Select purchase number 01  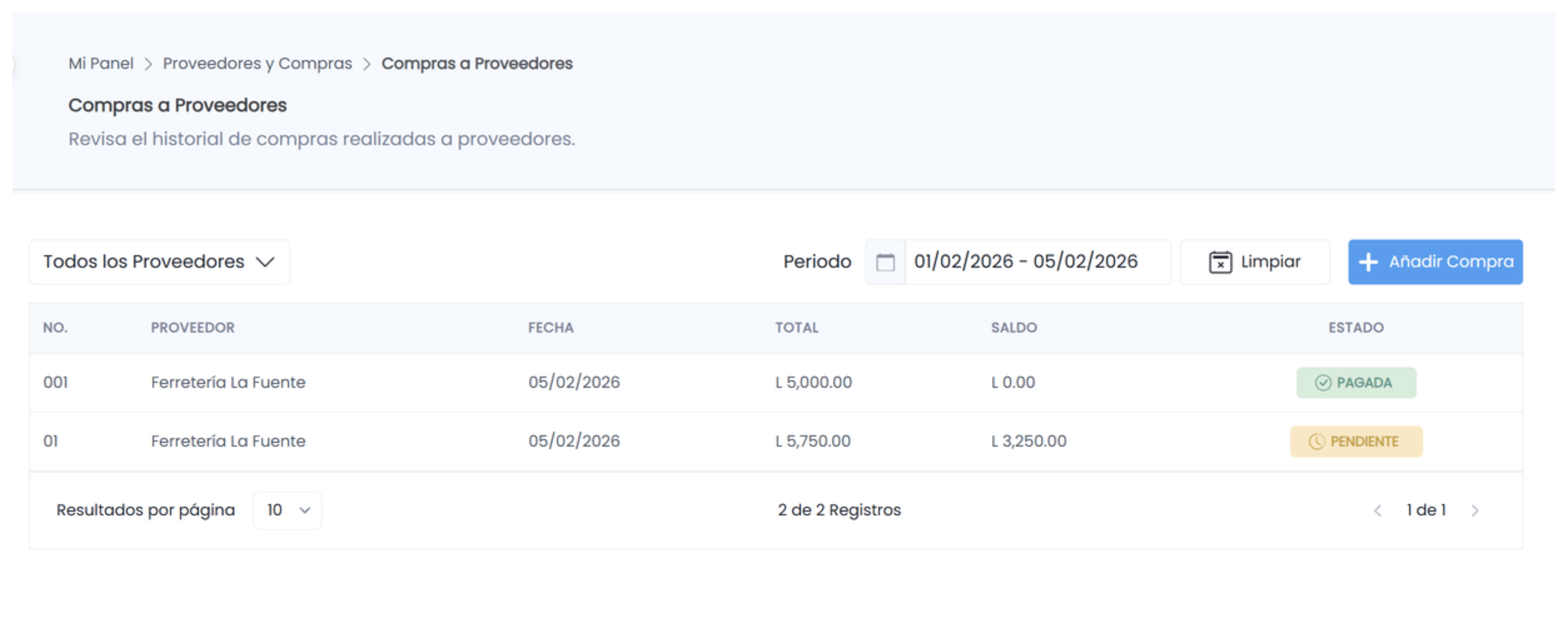(x=50, y=441)
